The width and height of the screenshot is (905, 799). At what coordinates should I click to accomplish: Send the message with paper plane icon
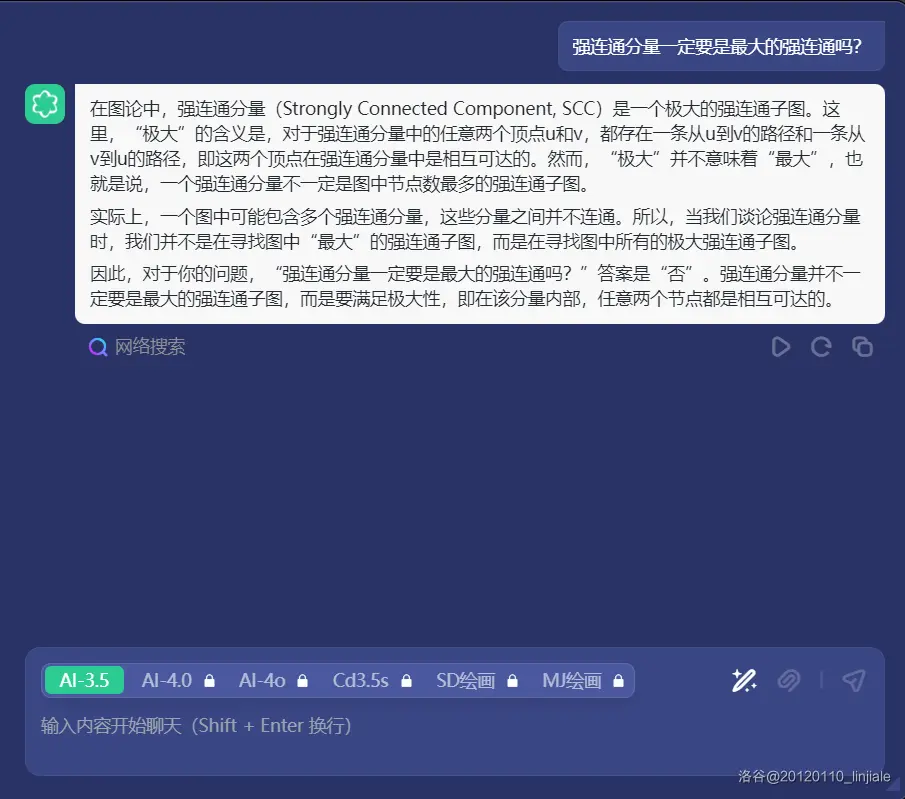(x=852, y=681)
